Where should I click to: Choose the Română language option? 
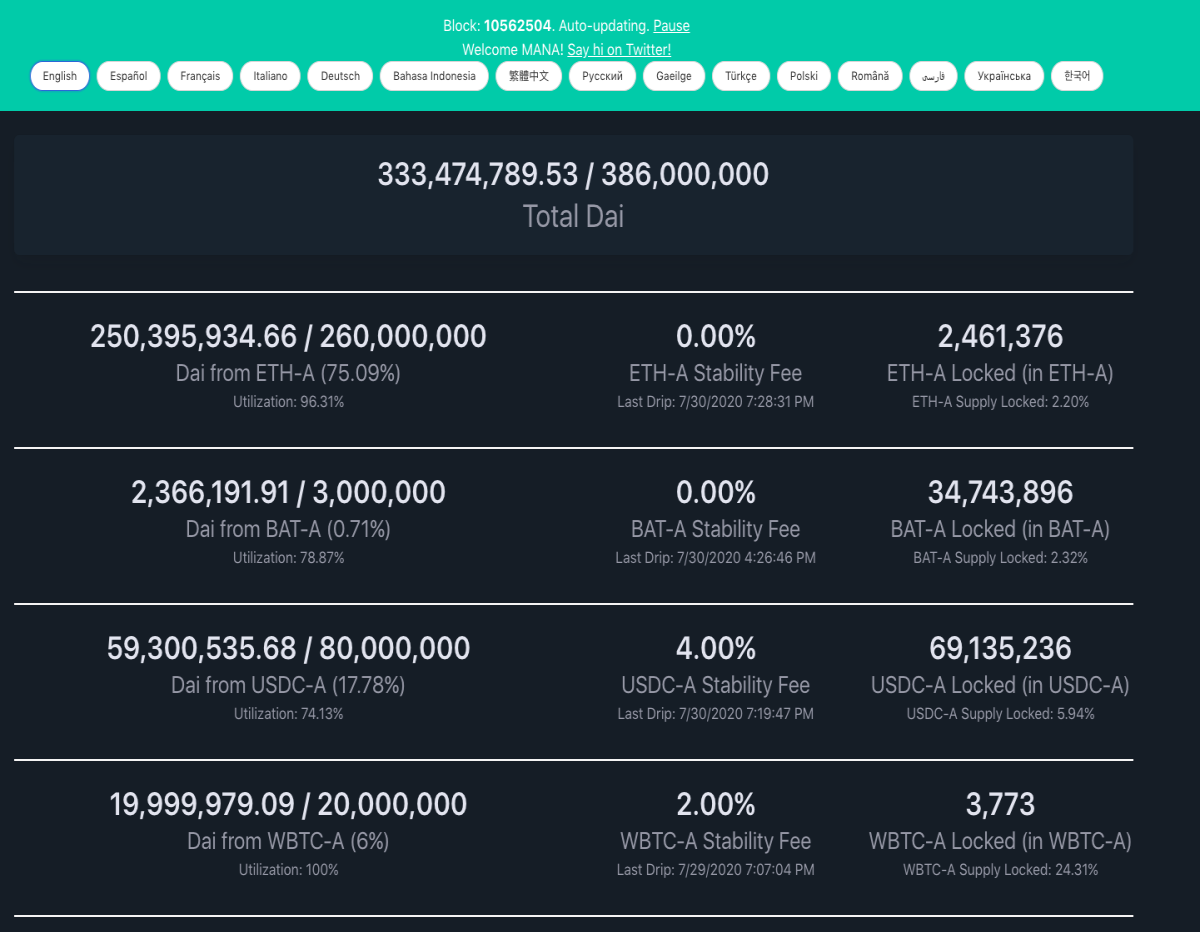coord(870,76)
